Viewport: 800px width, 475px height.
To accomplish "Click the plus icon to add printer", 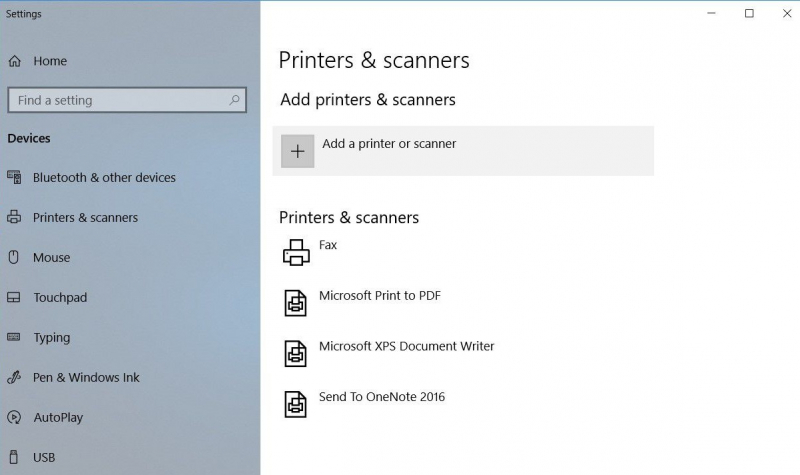I will pyautogui.click(x=297, y=151).
